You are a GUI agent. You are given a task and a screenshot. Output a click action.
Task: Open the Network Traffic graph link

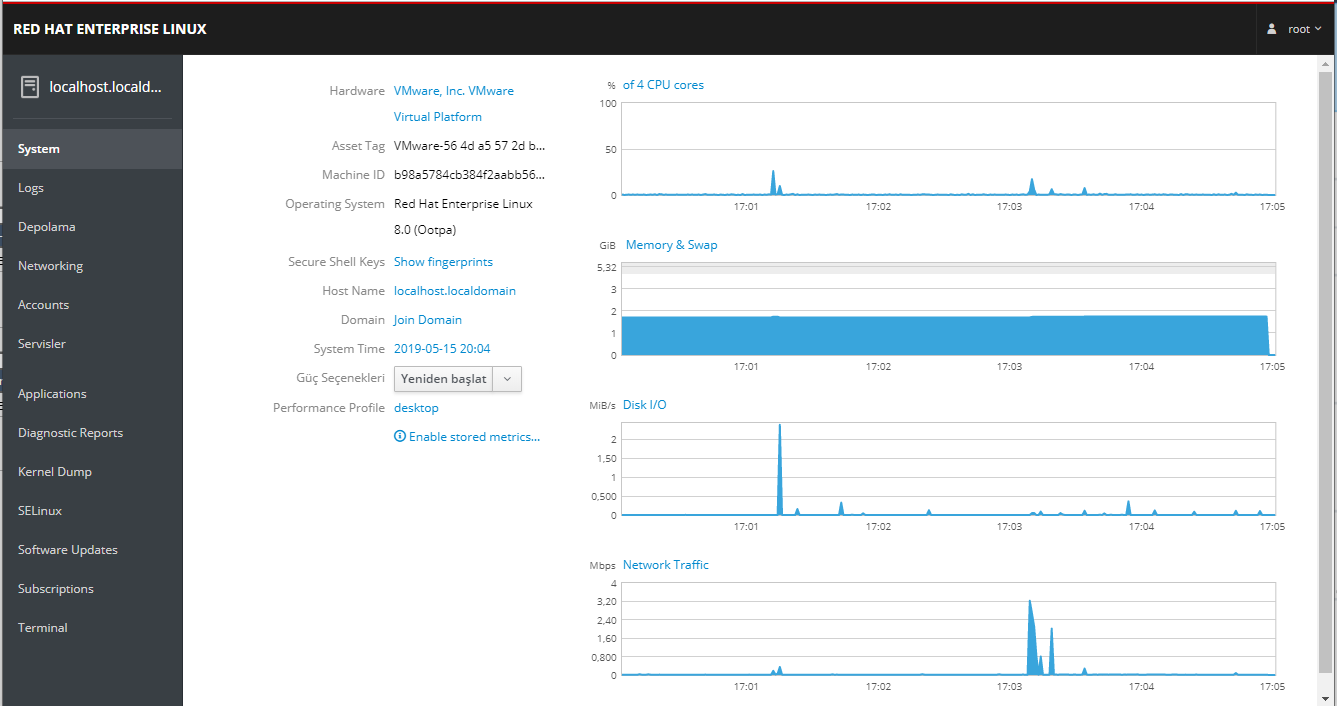665,565
